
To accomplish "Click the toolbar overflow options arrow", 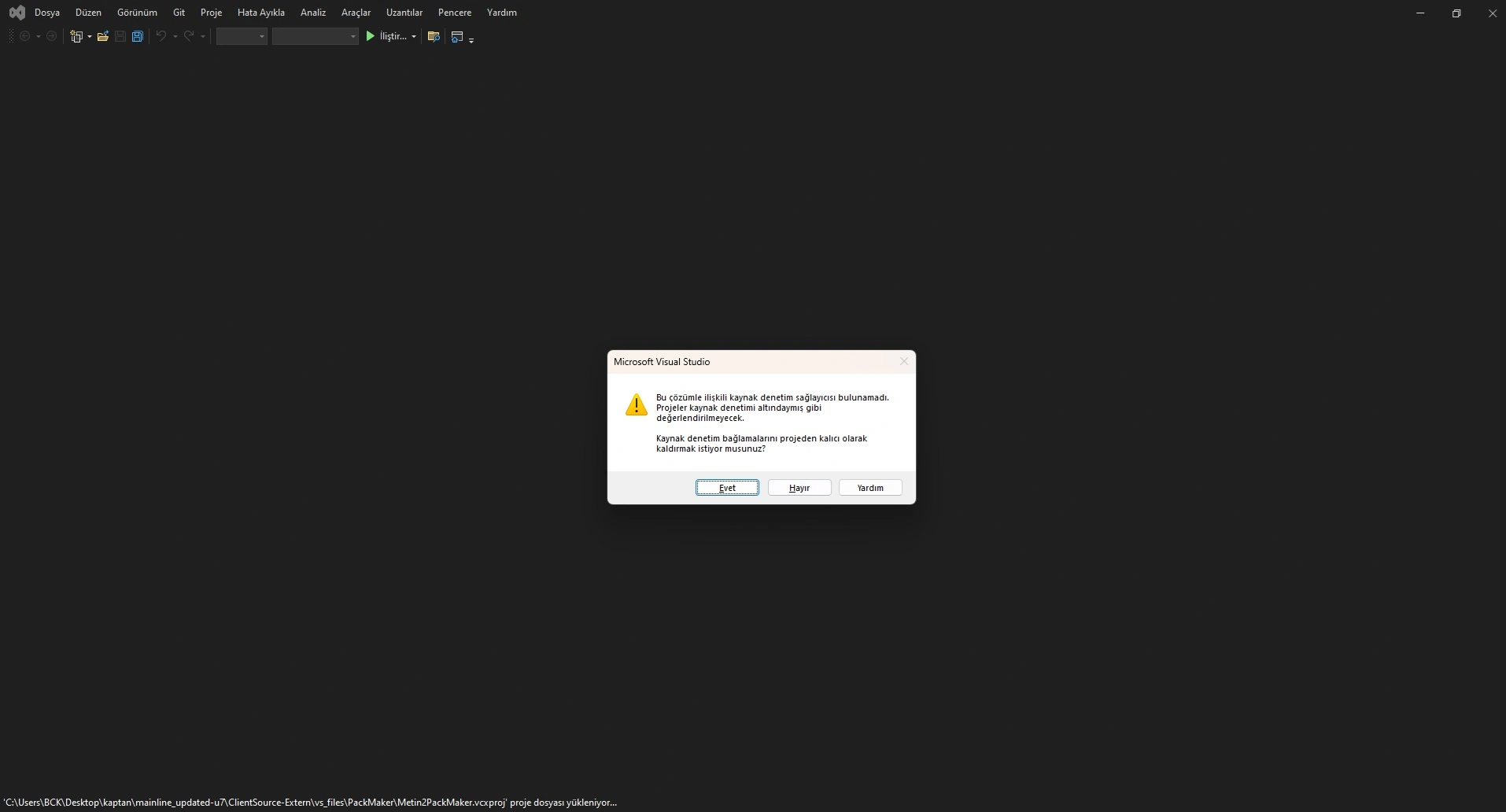I will tap(471, 40).
